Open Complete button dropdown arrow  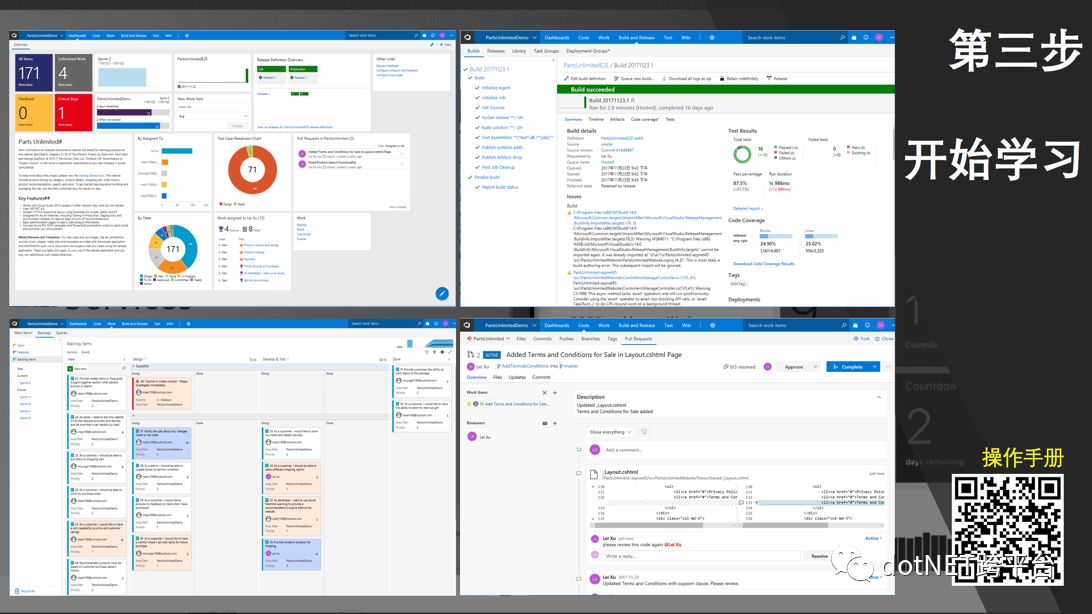coord(874,366)
